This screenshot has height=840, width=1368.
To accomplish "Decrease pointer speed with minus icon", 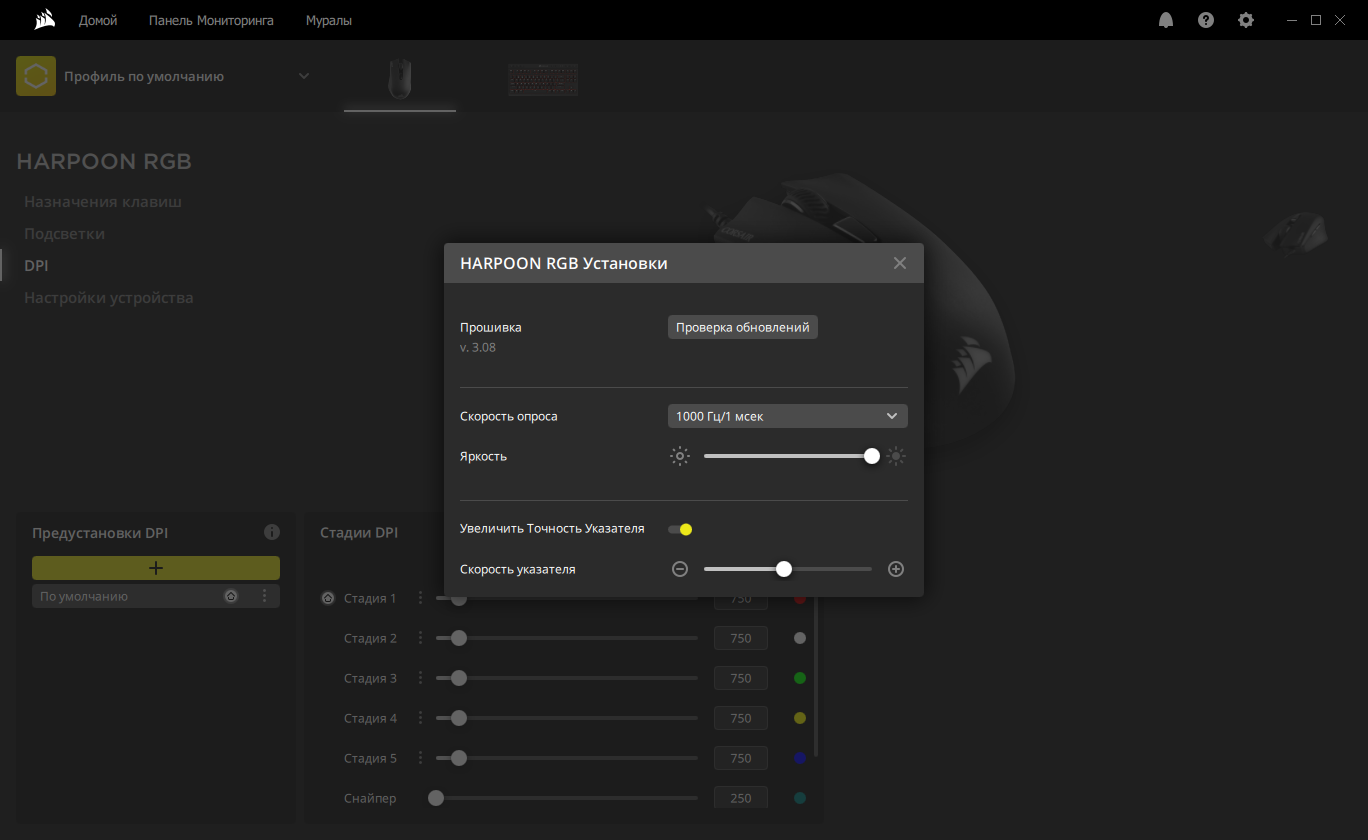I will [680, 569].
